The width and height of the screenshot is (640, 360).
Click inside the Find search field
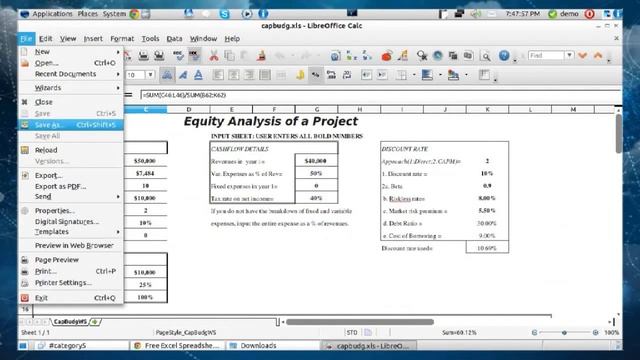[x=546, y=55]
